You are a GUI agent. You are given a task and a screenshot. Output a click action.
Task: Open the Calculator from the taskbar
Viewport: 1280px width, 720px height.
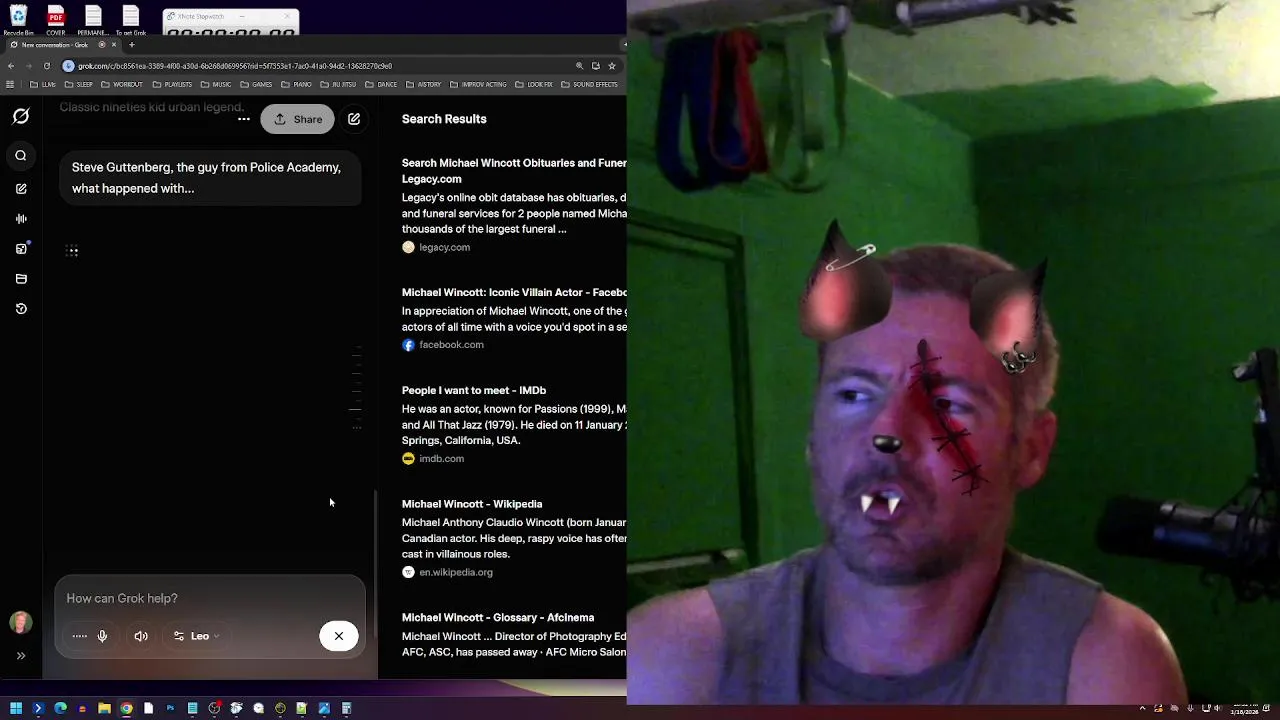click(346, 708)
